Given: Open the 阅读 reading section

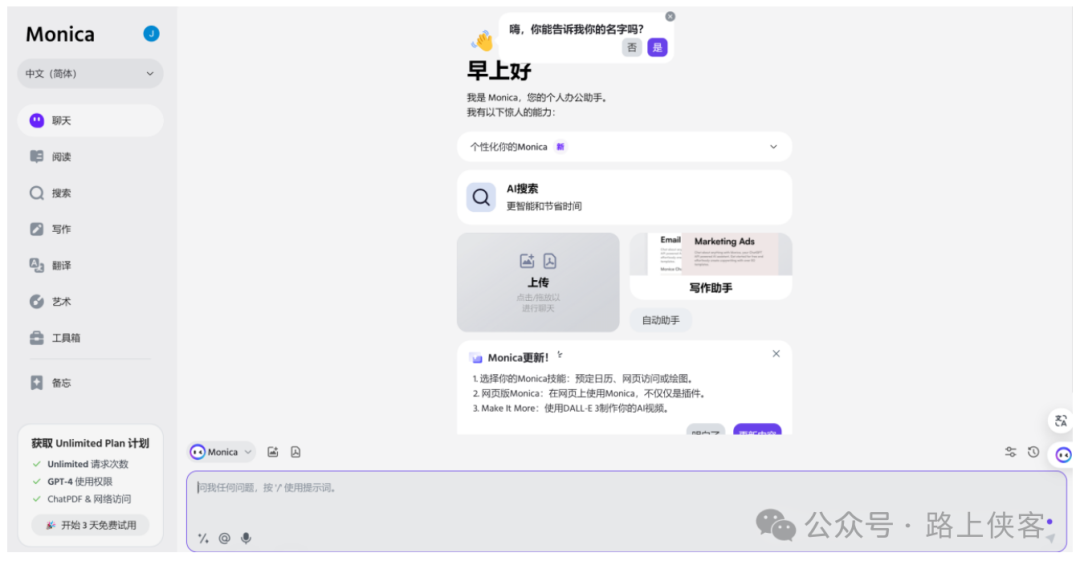Looking at the screenshot, I should [90, 157].
